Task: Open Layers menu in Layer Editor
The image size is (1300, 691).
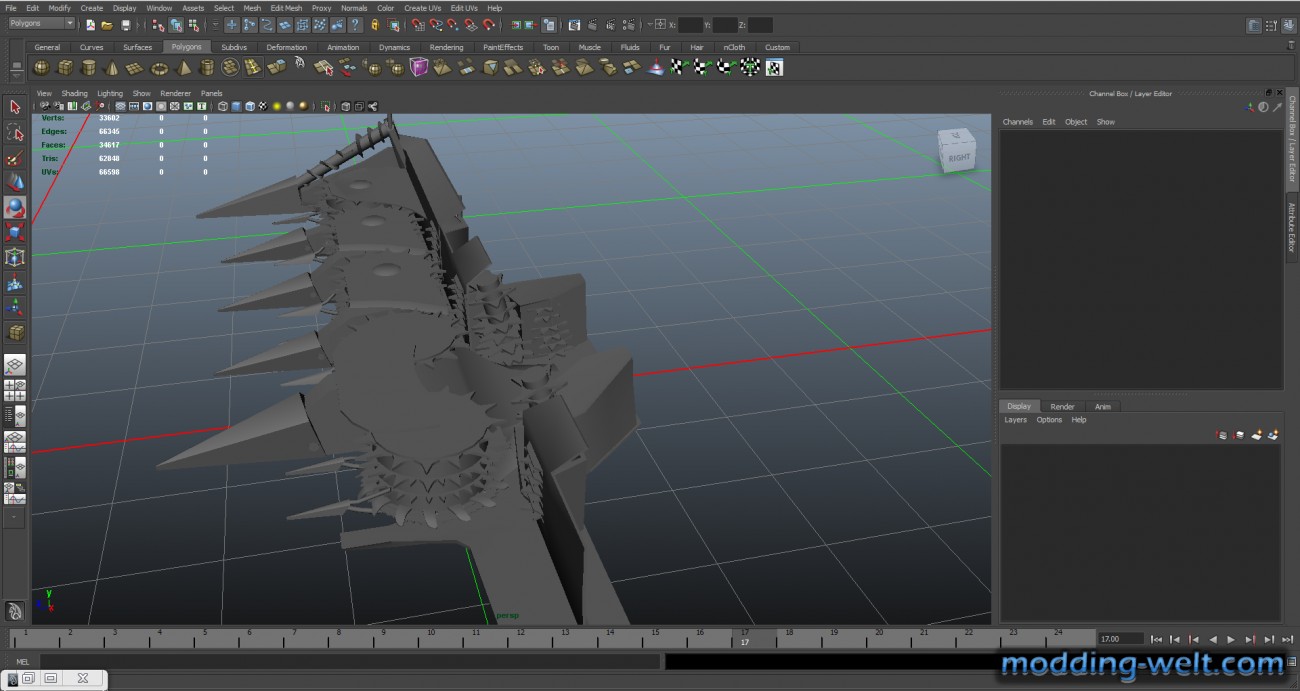Action: (1015, 420)
